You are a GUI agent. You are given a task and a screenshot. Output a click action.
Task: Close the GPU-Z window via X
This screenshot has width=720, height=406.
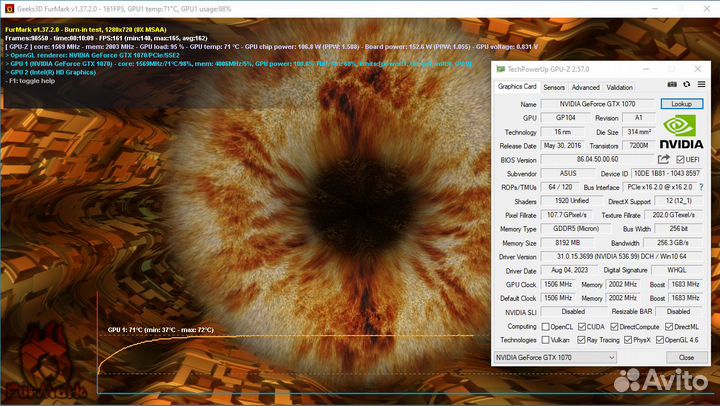click(x=698, y=69)
